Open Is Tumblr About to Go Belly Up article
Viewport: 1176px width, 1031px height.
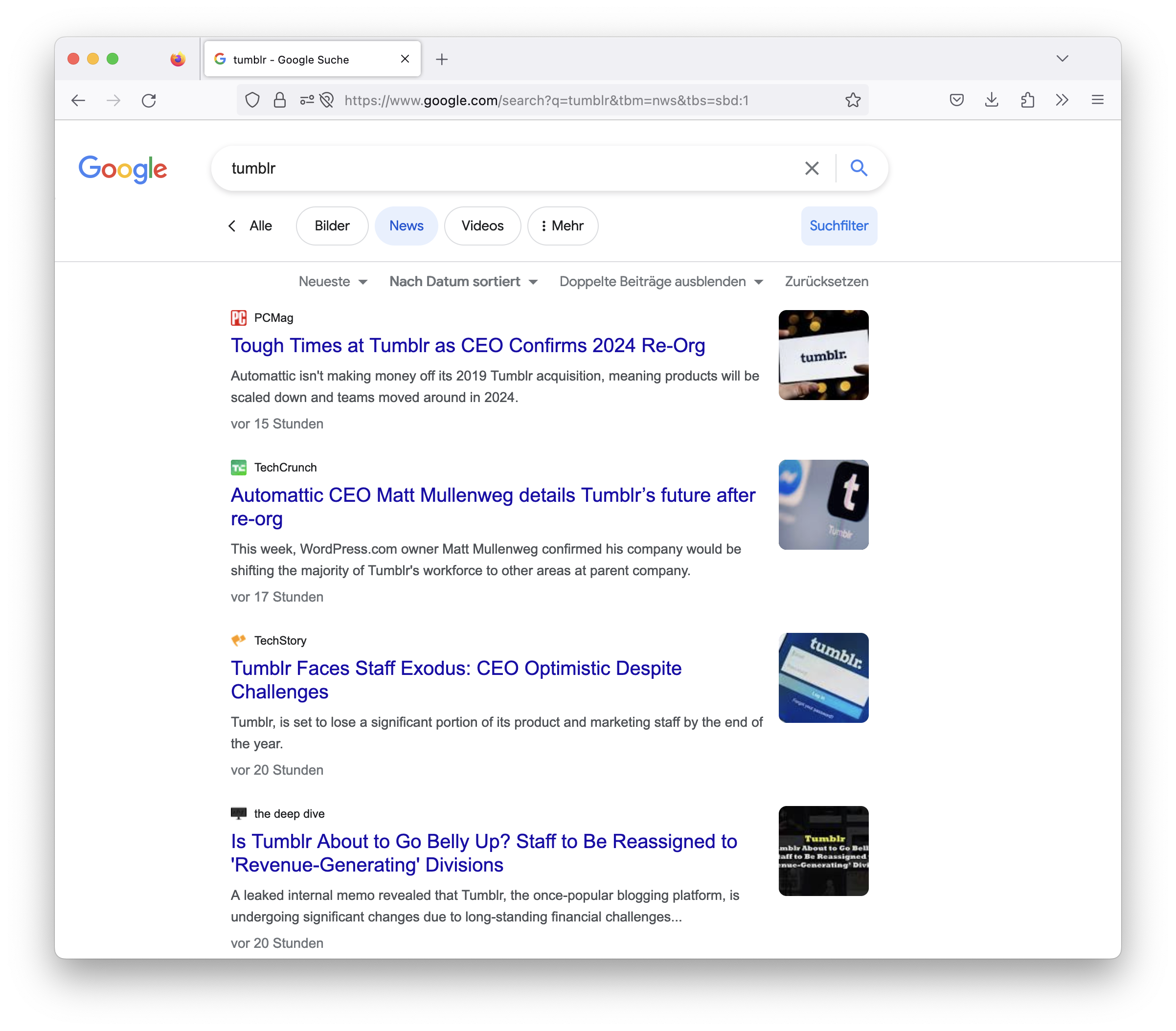point(484,853)
